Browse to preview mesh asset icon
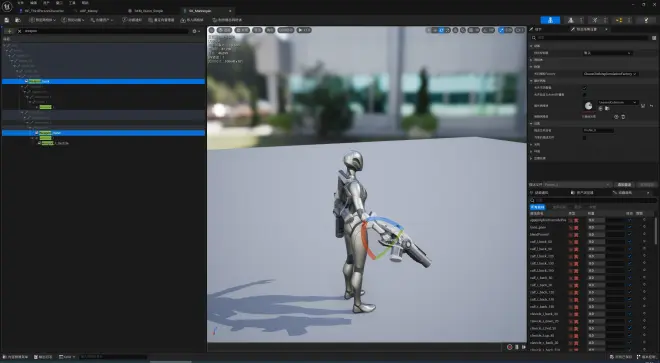 pyautogui.click(x=607, y=109)
